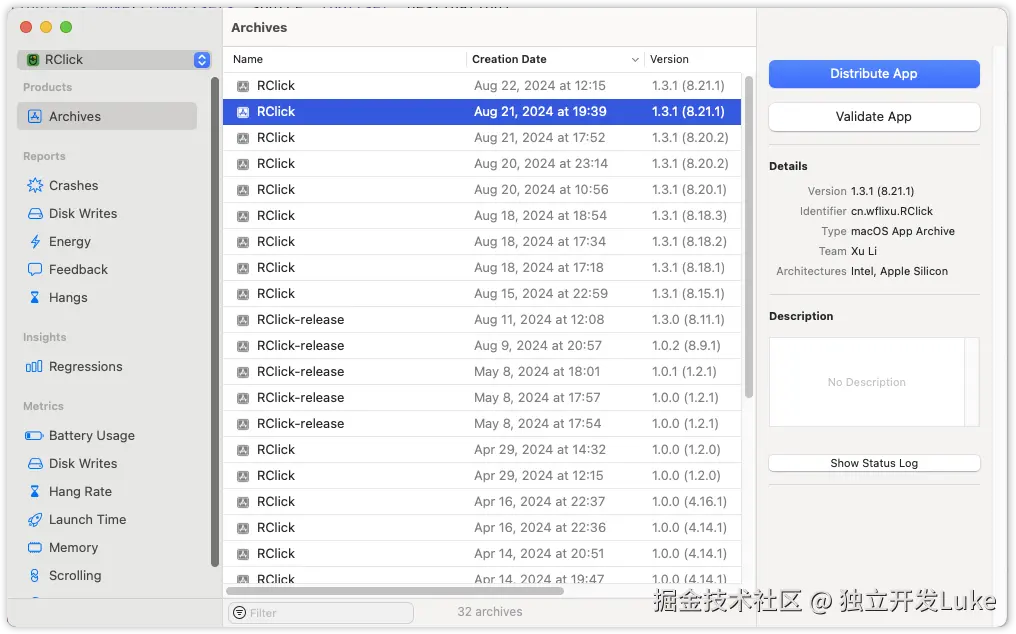
Task: Click archive icon of Aug 22 12:15 row
Action: pyautogui.click(x=243, y=86)
